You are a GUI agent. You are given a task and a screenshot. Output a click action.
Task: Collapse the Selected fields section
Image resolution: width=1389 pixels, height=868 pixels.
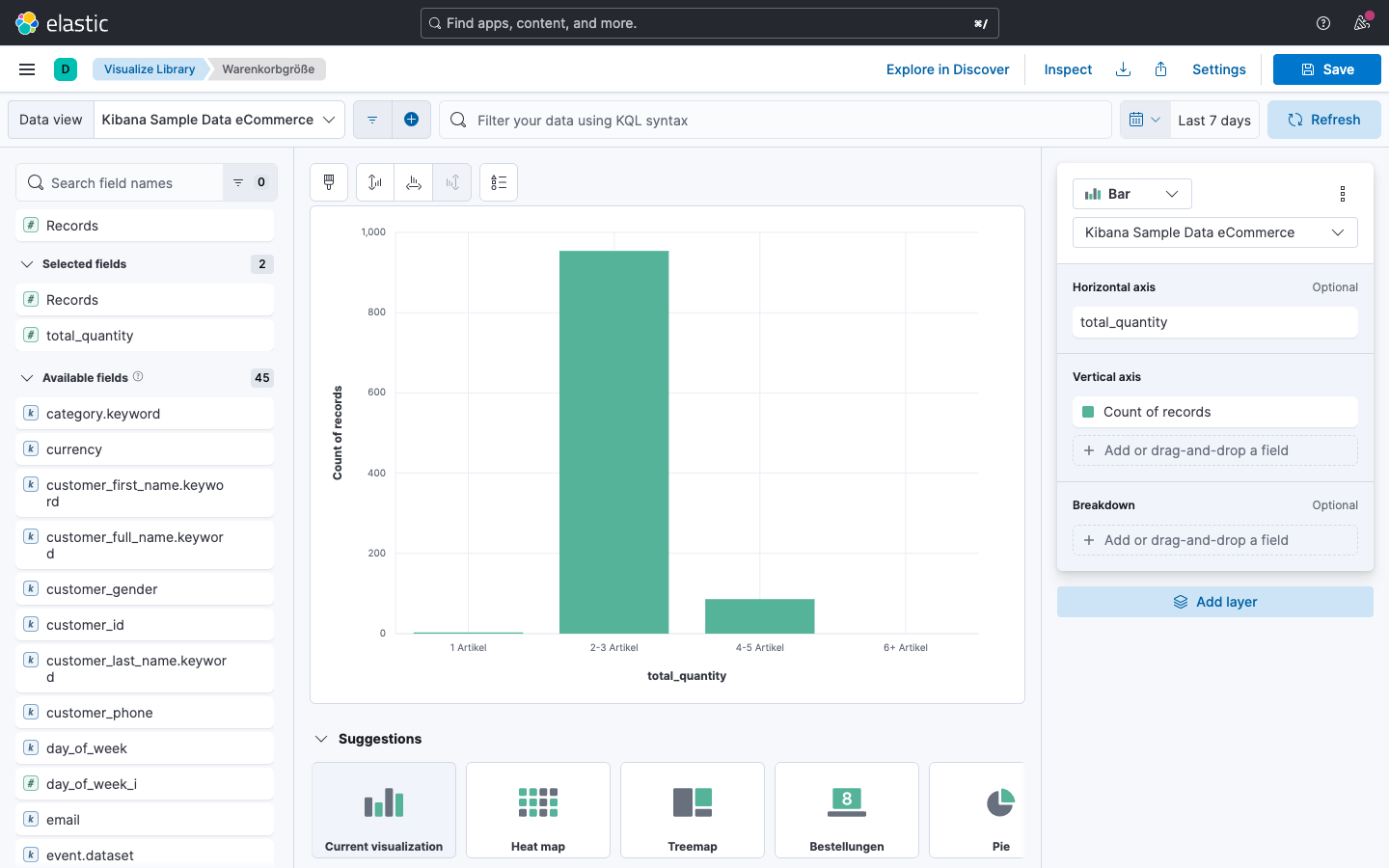[x=27, y=264]
